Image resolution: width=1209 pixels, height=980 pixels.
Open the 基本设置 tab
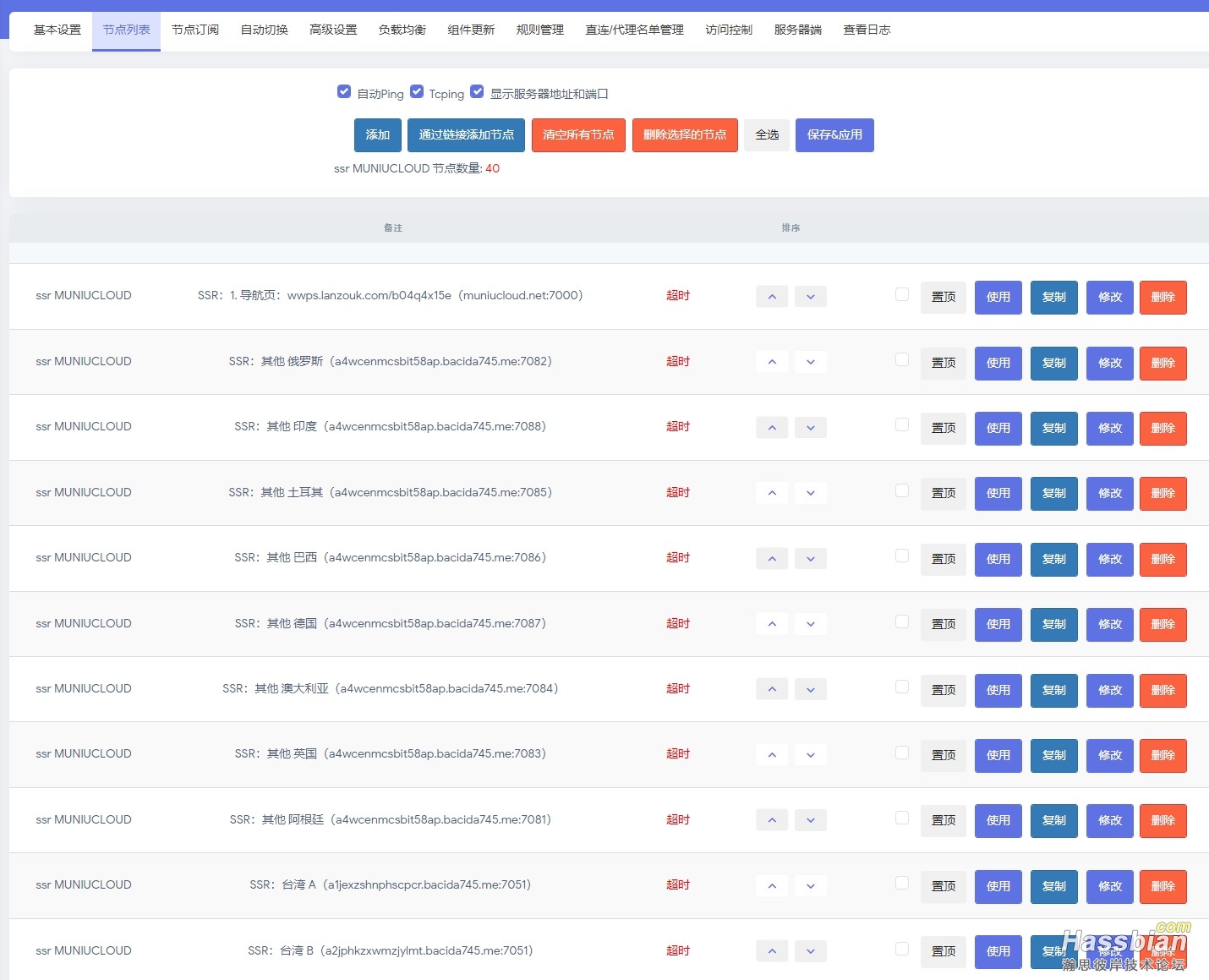click(x=57, y=30)
